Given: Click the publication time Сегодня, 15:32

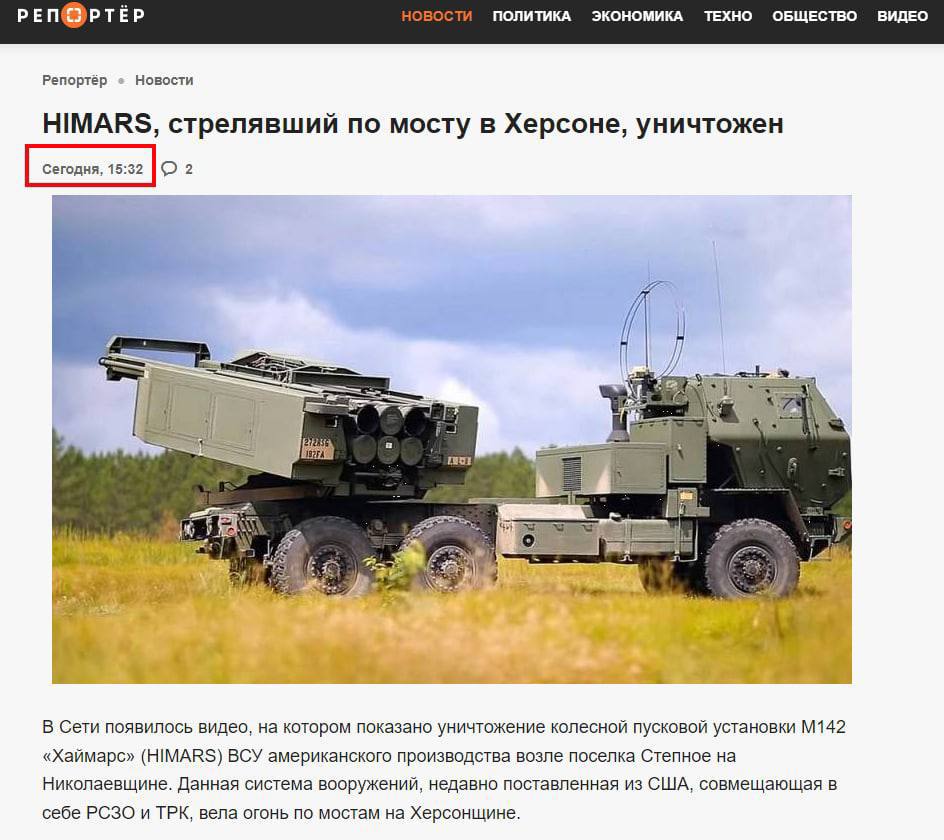Looking at the screenshot, I should click(93, 169).
